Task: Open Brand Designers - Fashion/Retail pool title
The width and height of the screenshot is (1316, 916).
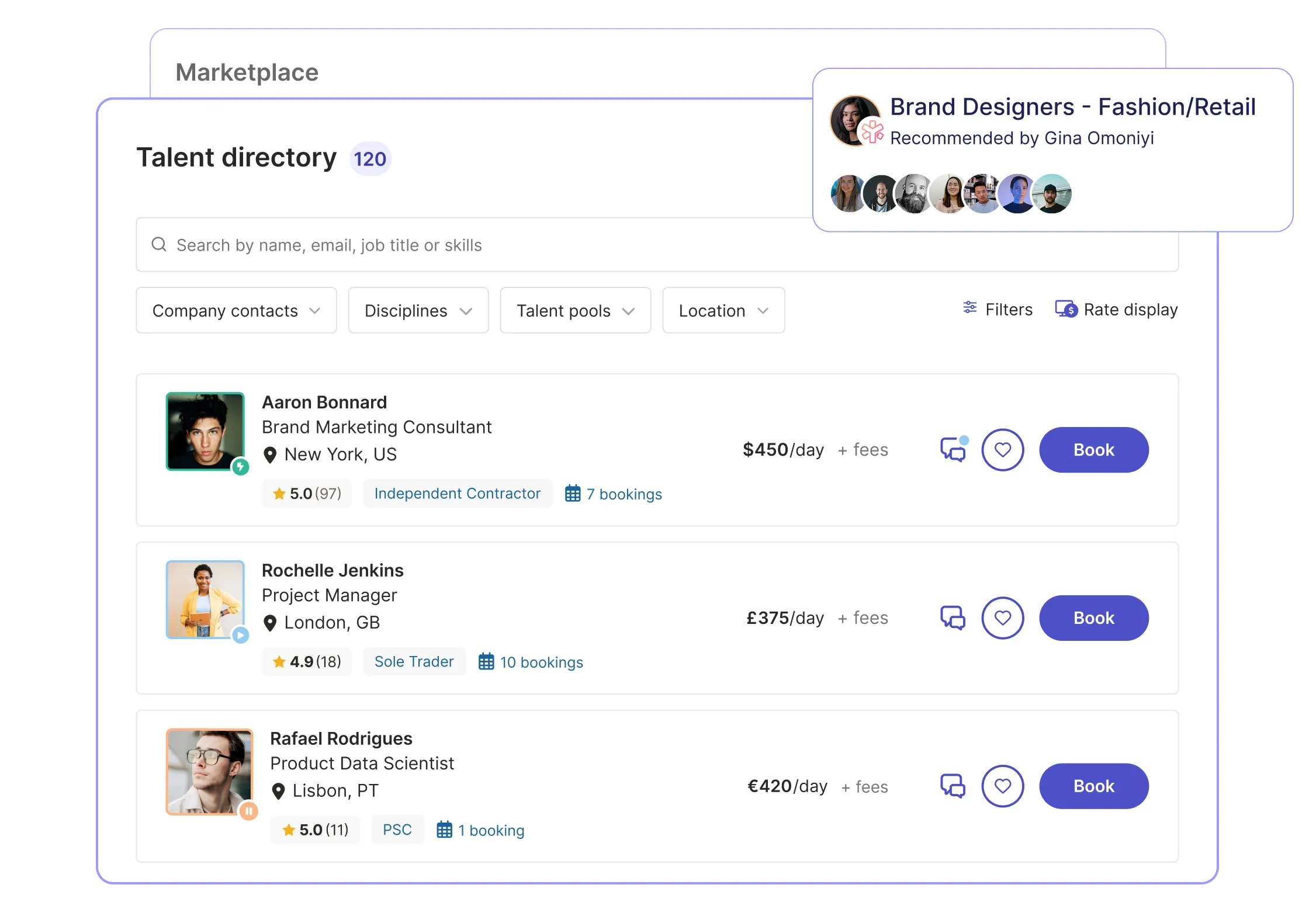Action: point(1072,107)
